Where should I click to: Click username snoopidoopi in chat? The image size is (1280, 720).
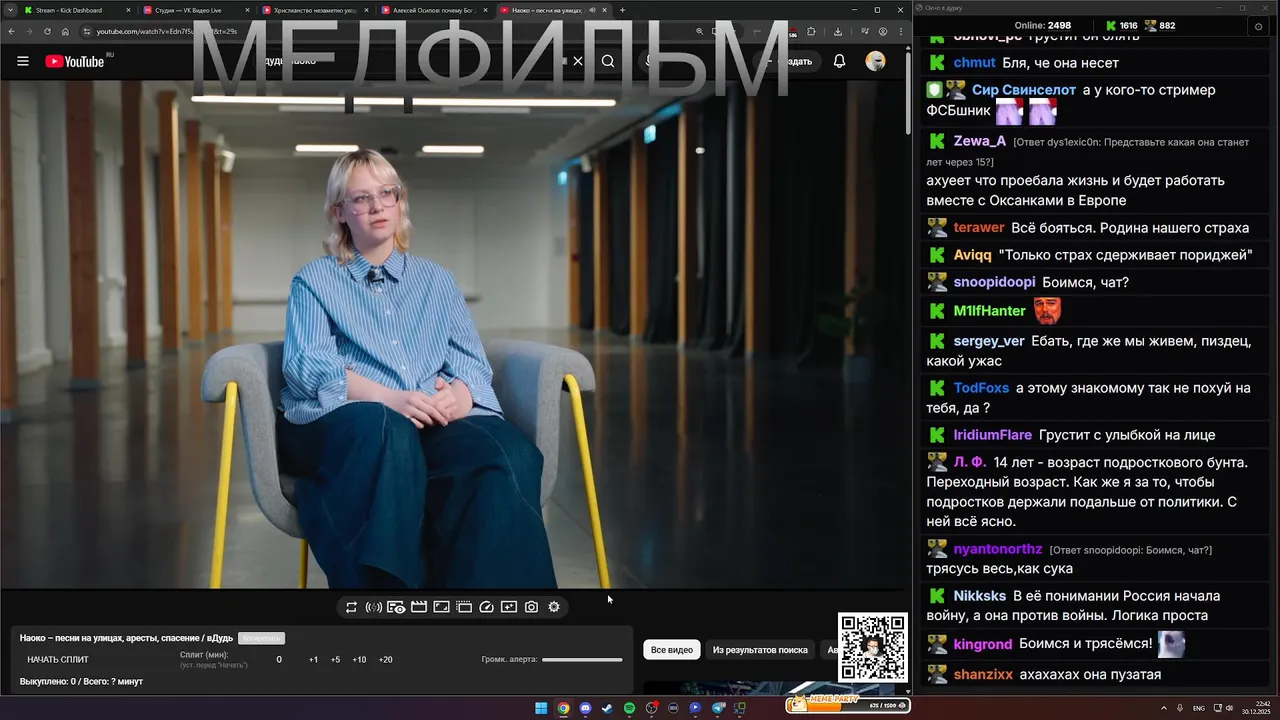(x=994, y=282)
